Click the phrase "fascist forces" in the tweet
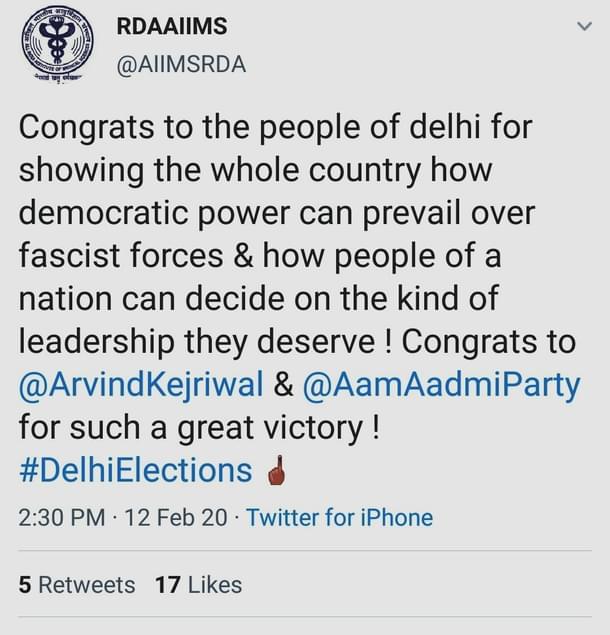This screenshot has width=610, height=635. click(120, 257)
